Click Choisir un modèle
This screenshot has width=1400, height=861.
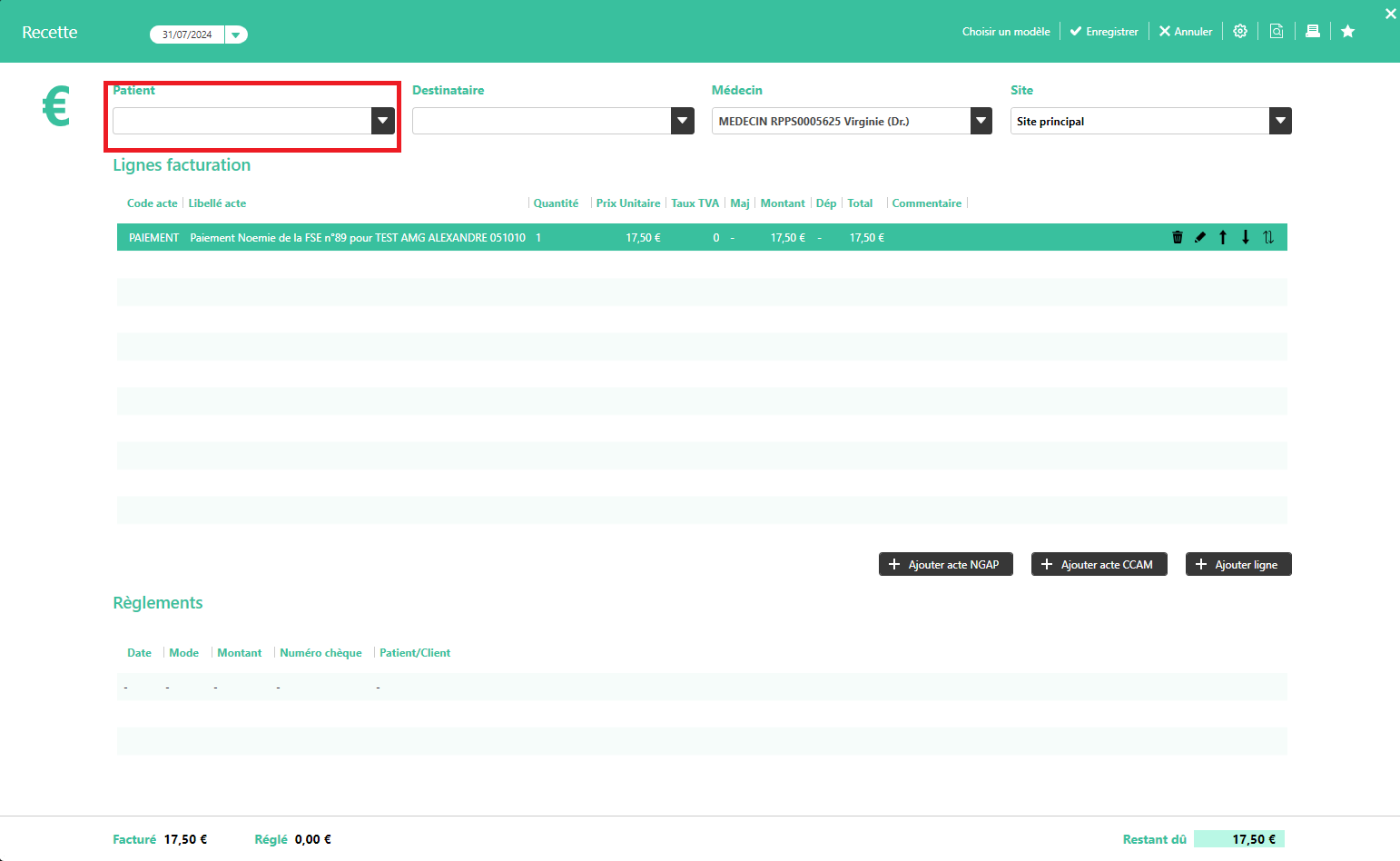coord(1006,32)
